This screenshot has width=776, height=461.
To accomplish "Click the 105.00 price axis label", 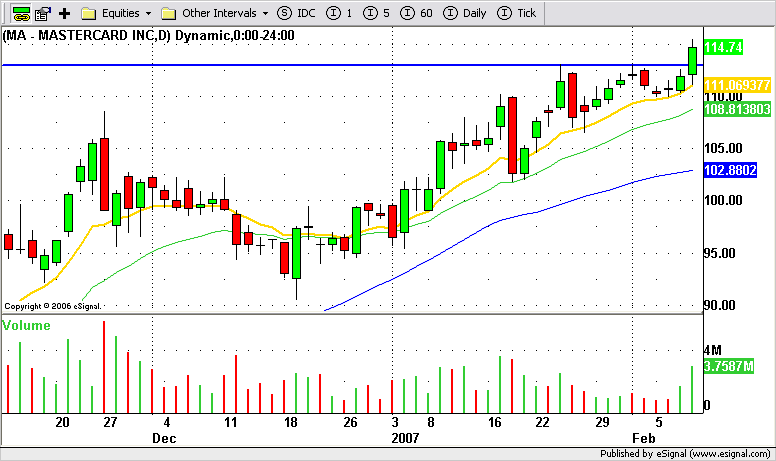I will (x=723, y=148).
